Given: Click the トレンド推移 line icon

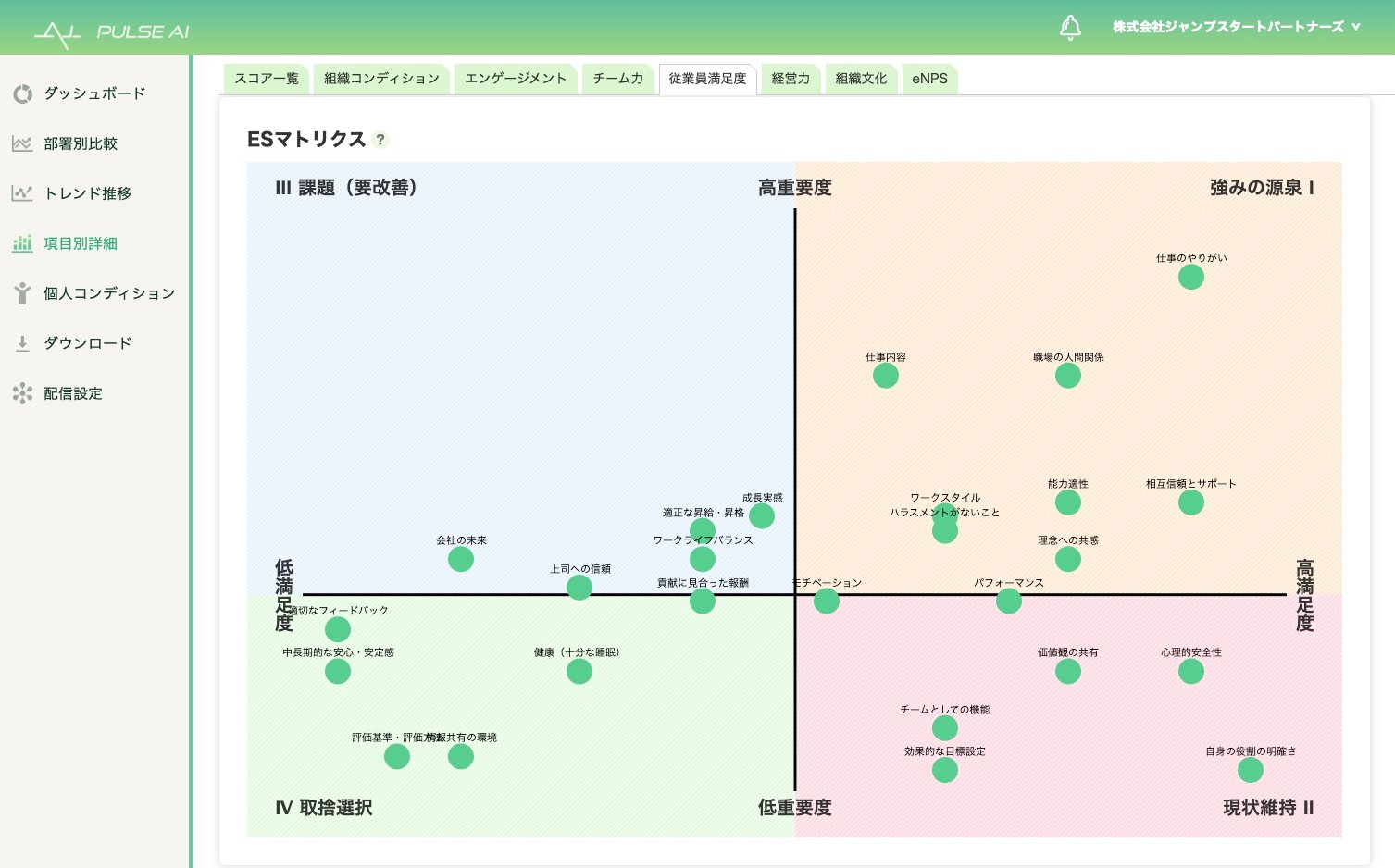Looking at the screenshot, I should coord(22,193).
